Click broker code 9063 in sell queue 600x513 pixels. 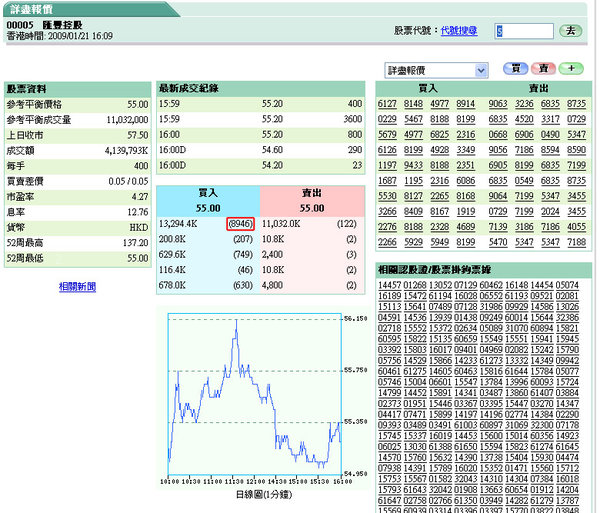click(x=497, y=104)
